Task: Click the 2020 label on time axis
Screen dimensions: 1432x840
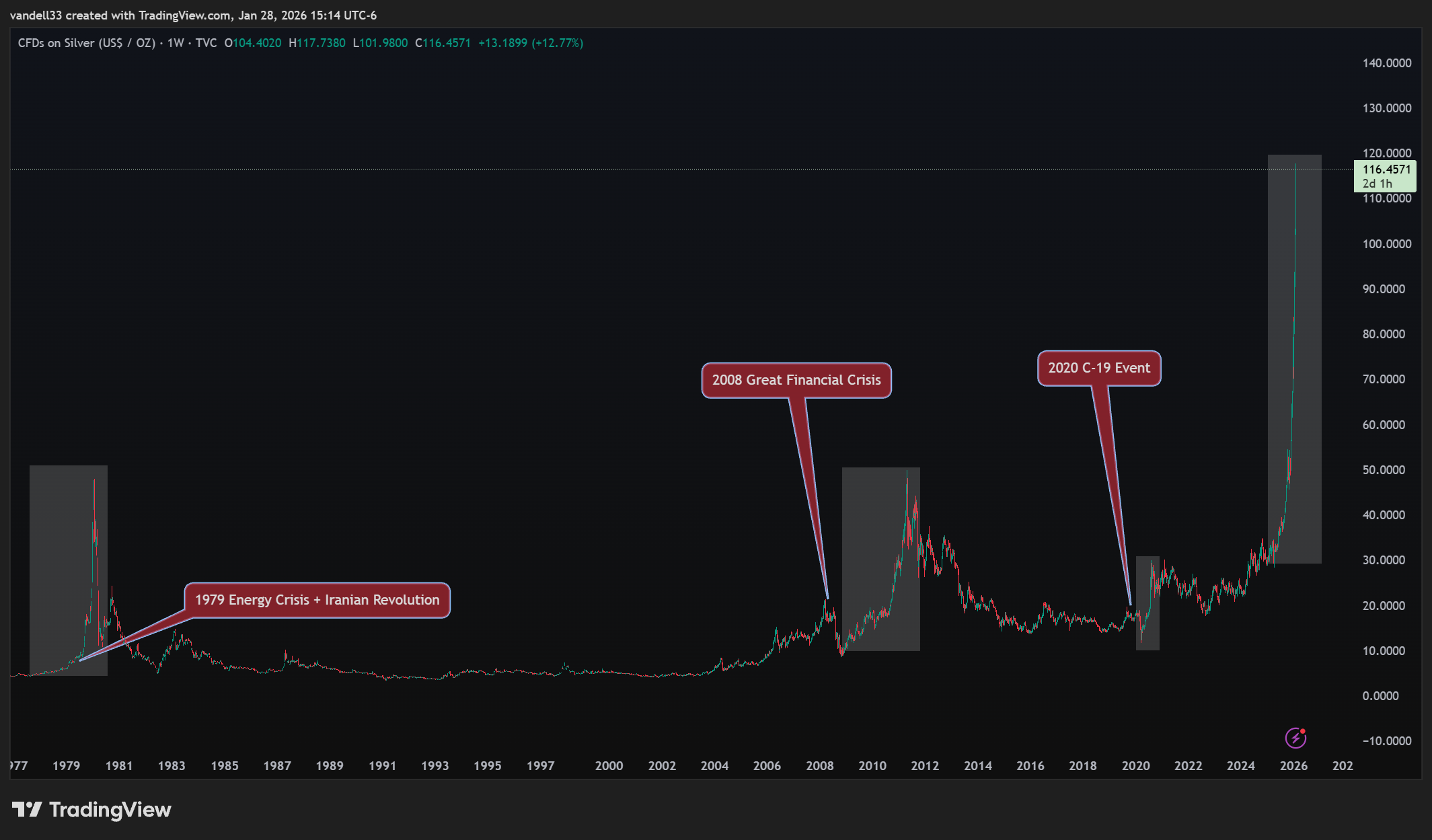Action: tap(1135, 766)
